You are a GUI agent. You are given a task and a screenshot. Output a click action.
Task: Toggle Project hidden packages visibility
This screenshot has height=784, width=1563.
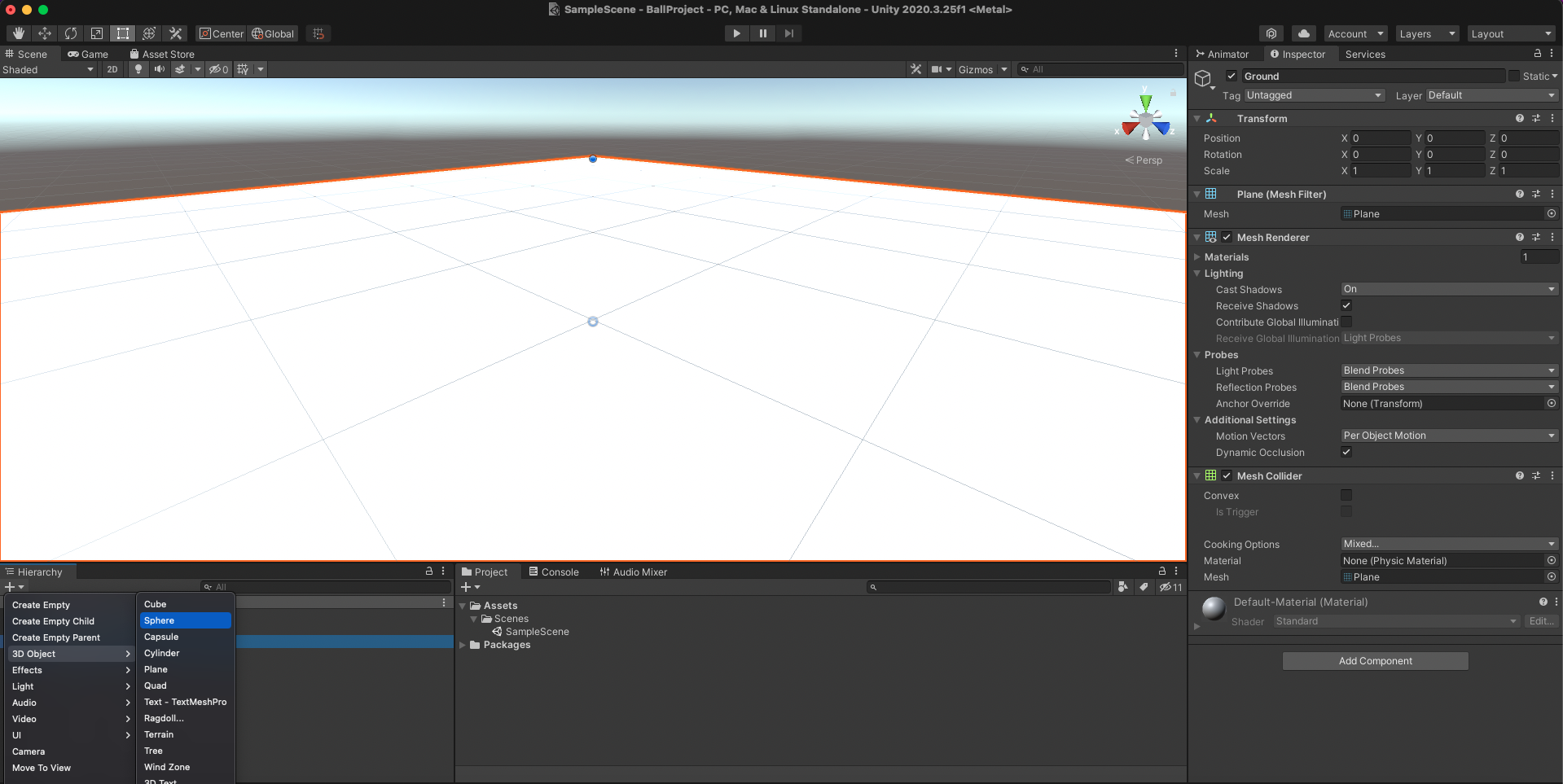click(1171, 586)
